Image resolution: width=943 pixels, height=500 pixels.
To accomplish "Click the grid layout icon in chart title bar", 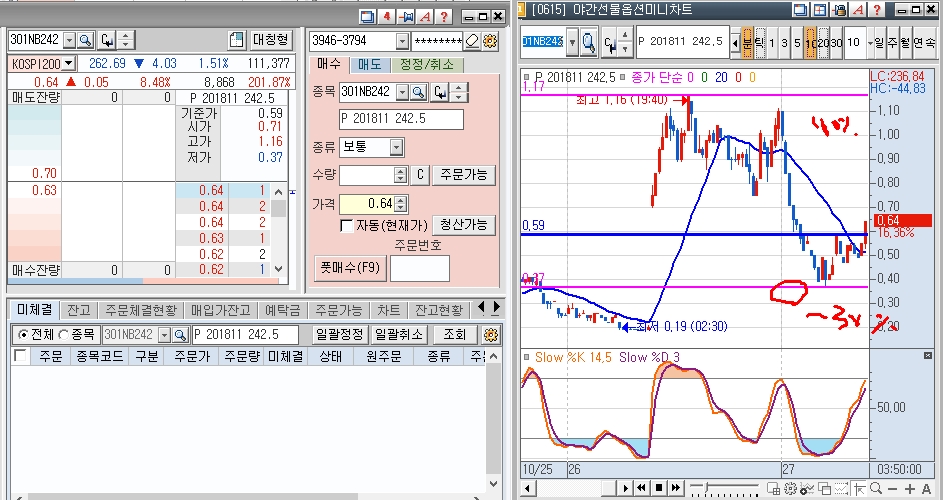I will tap(821, 10).
